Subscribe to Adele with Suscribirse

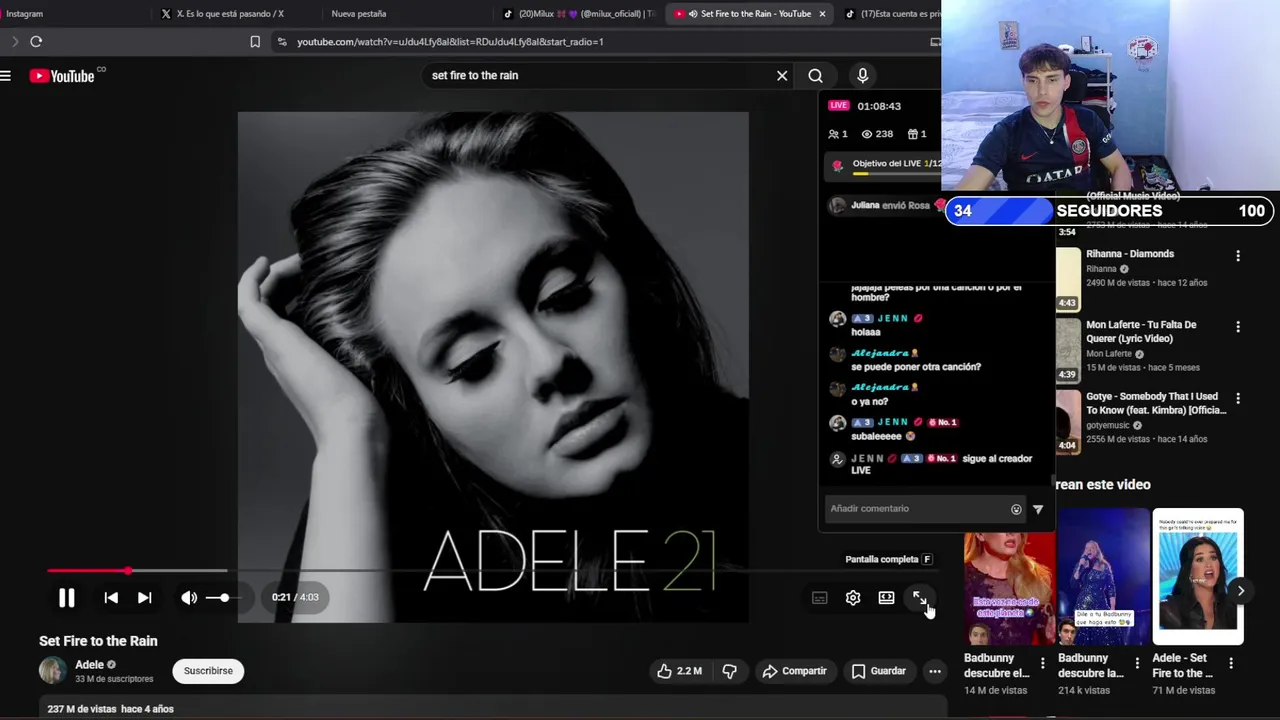point(208,671)
